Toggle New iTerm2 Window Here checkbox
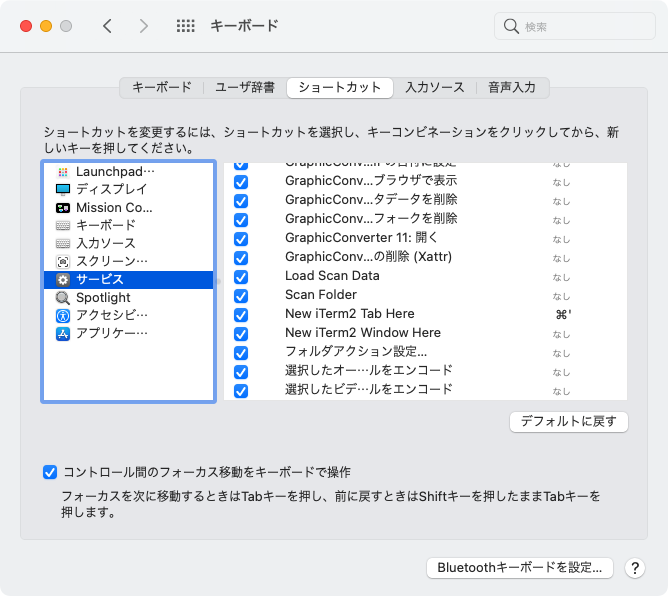This screenshot has width=668, height=596. pyautogui.click(x=241, y=334)
